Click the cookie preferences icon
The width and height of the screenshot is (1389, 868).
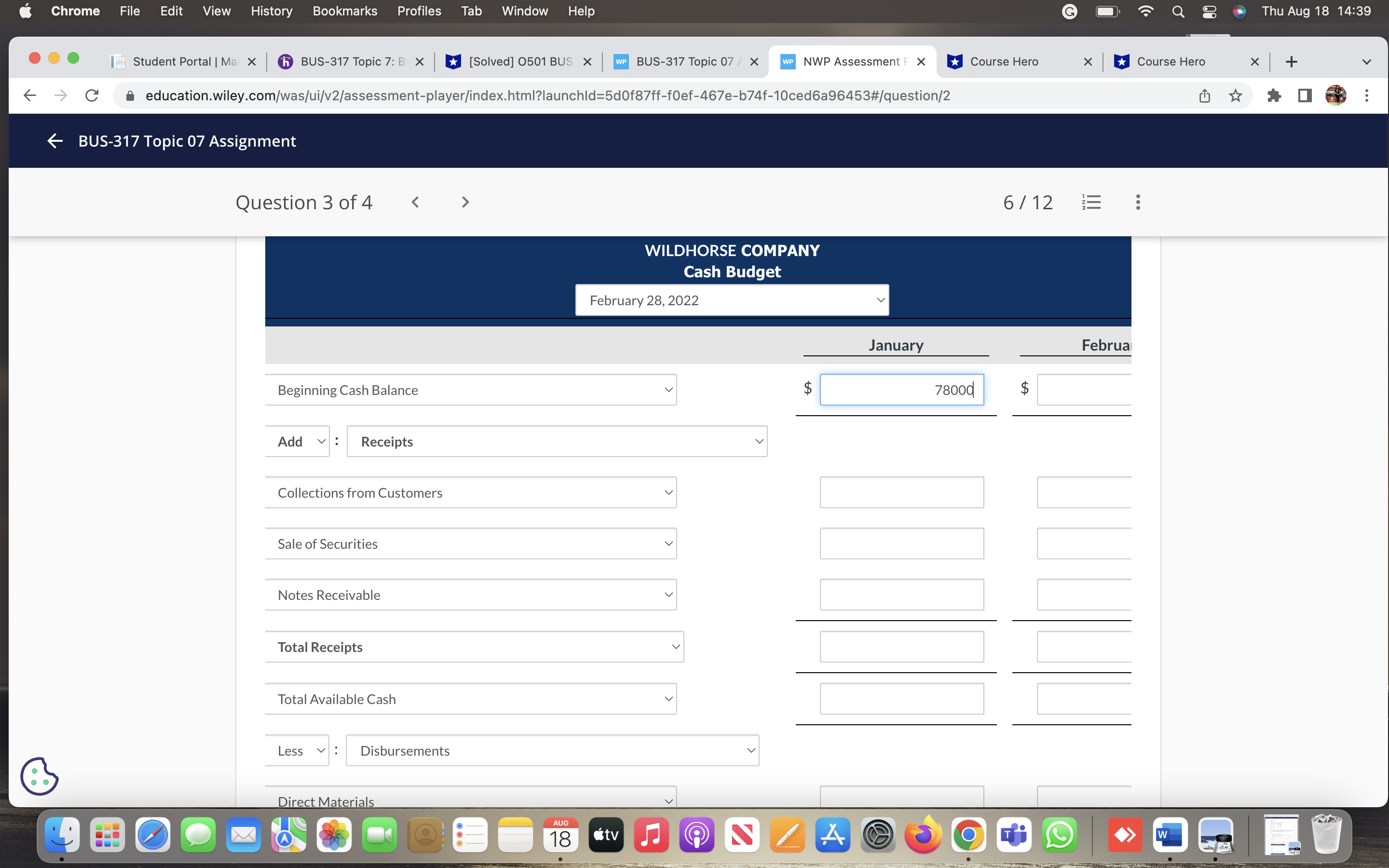(x=39, y=776)
